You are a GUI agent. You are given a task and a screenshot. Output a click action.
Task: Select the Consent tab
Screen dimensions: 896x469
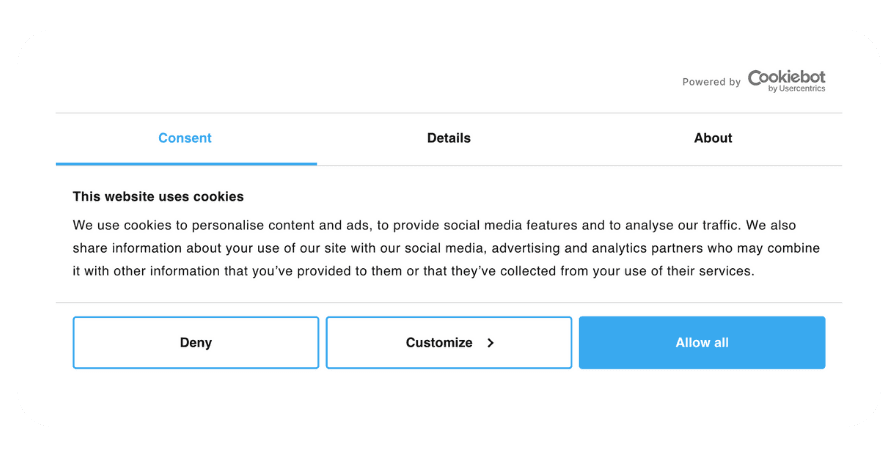[185, 138]
